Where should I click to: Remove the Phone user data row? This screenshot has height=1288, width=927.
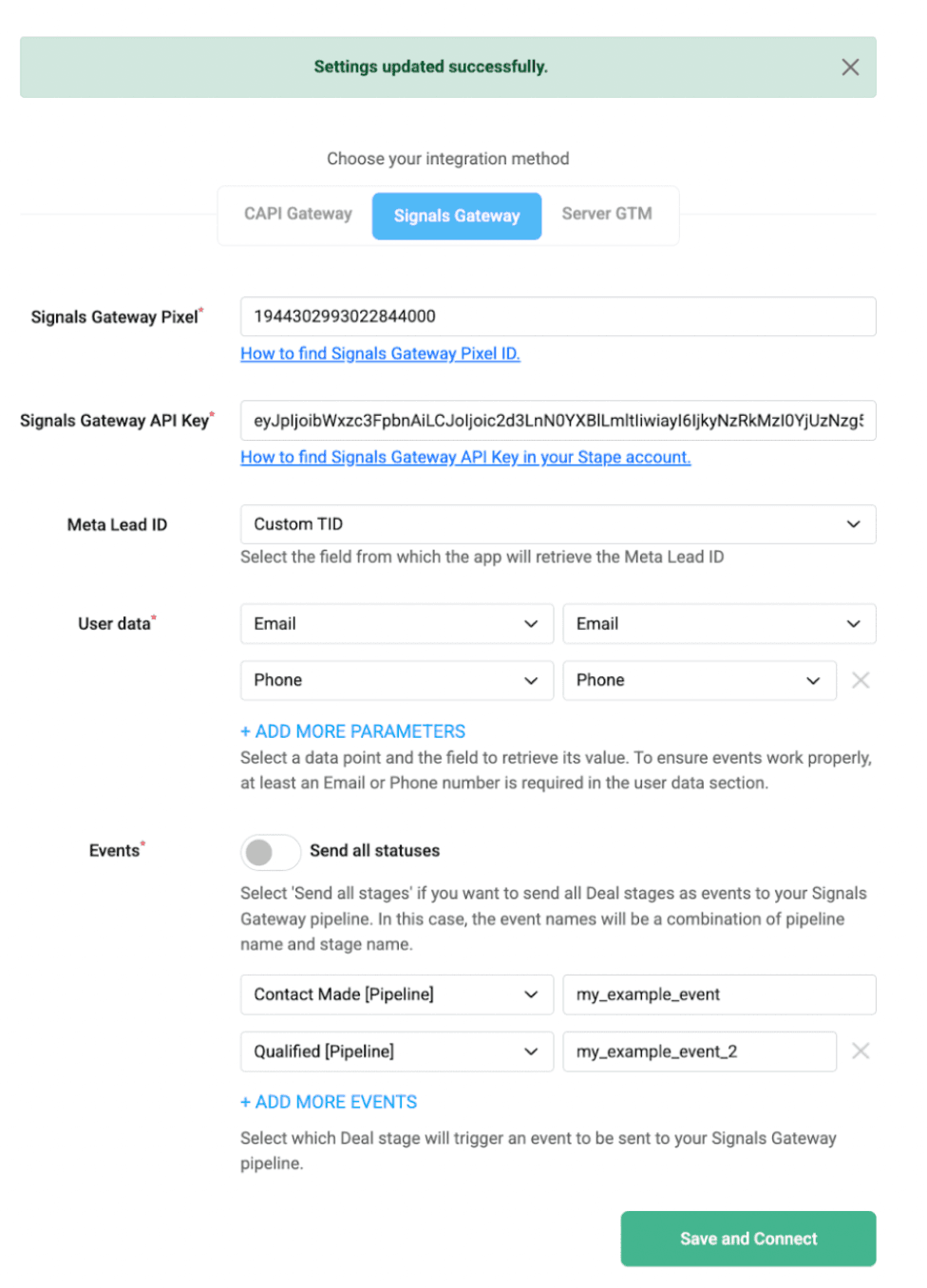pyautogui.click(x=861, y=680)
